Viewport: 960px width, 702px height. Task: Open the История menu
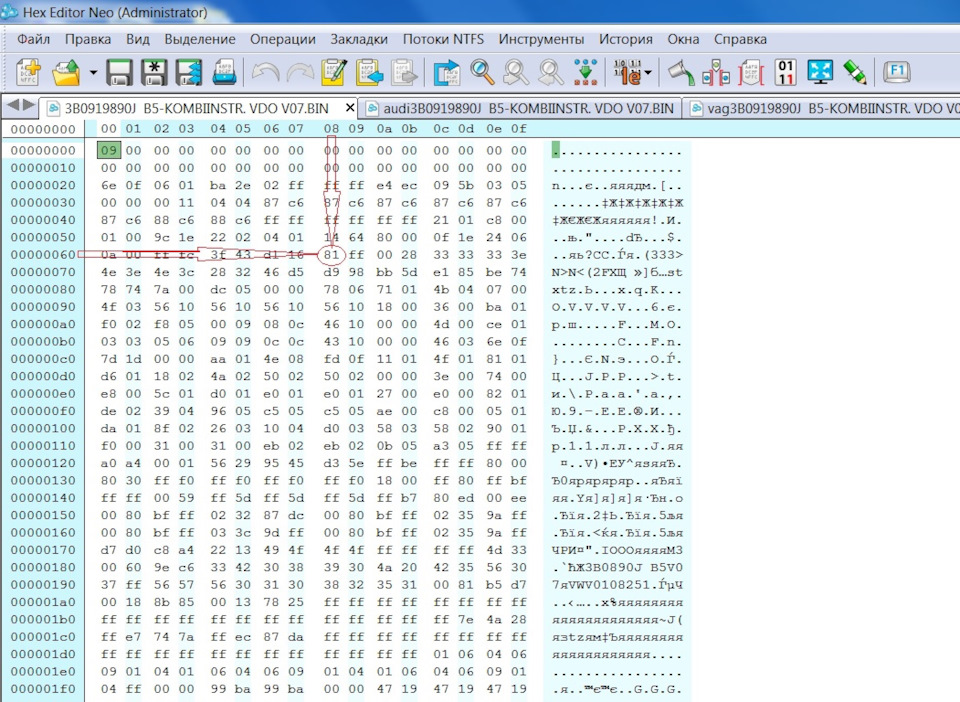pos(626,39)
